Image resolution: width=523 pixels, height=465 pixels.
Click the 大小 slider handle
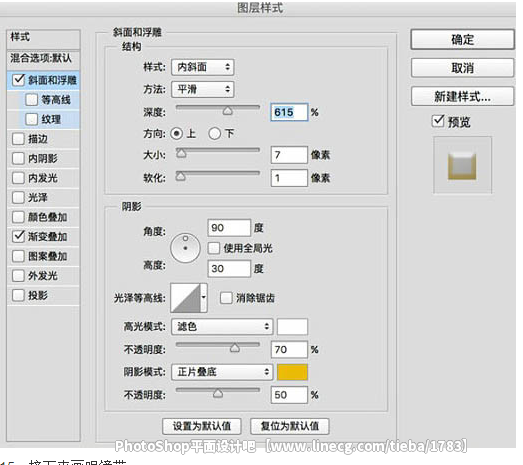tap(181, 153)
